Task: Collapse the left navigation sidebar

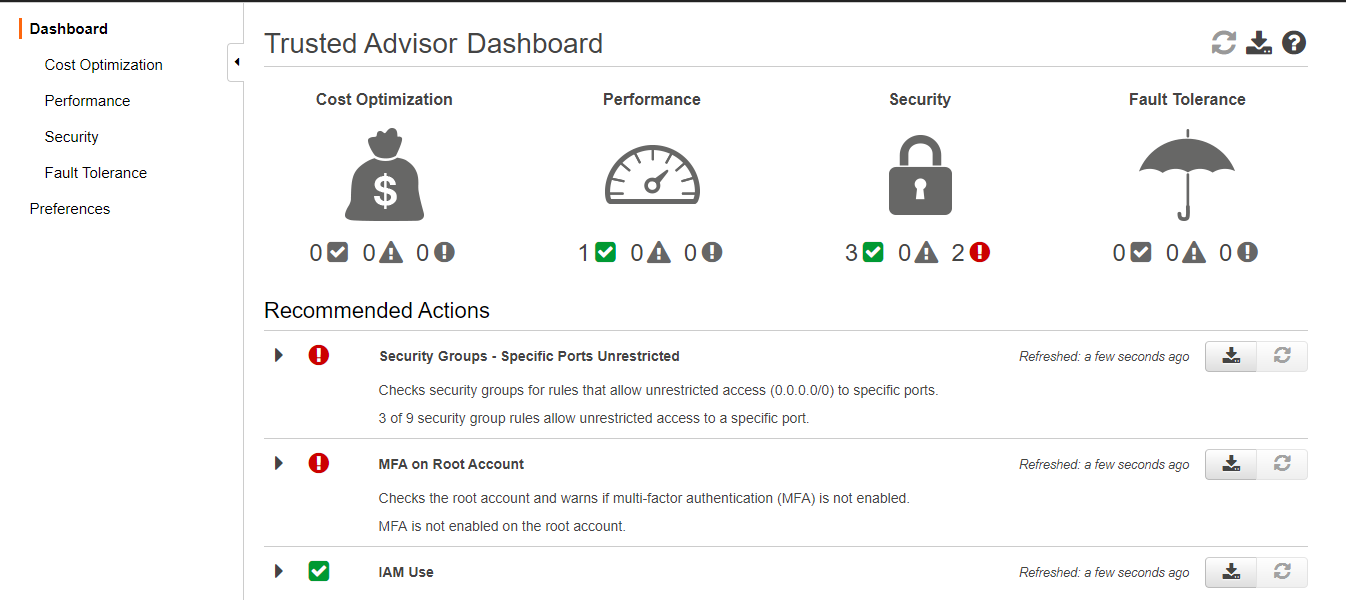Action: coord(236,62)
